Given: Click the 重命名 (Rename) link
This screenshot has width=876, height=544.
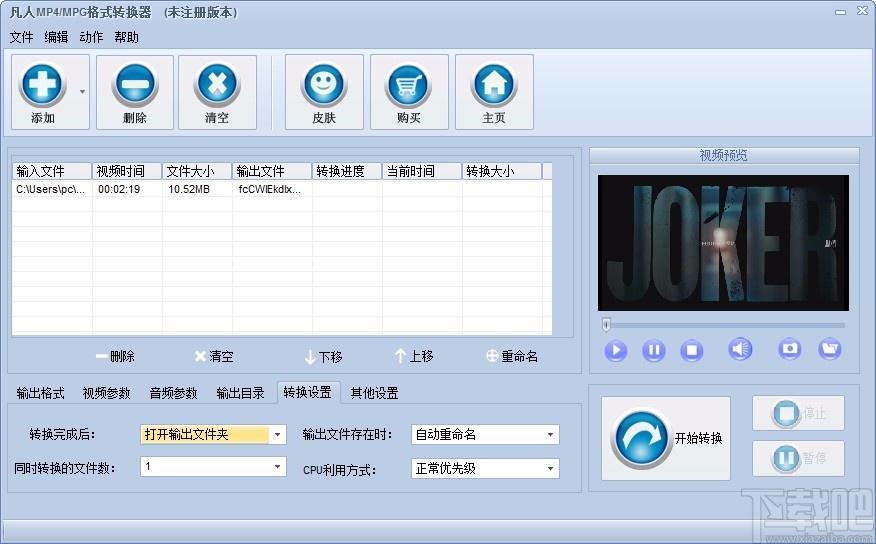Looking at the screenshot, I should coord(512,356).
